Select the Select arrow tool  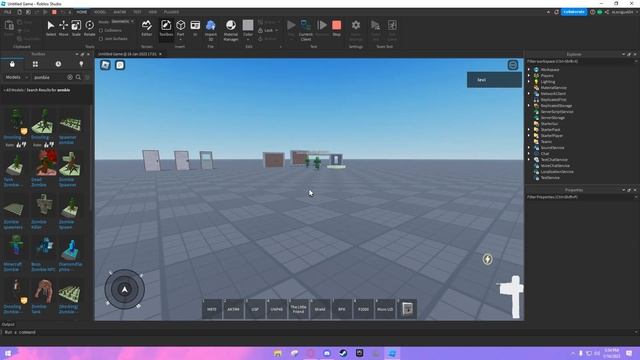51,28
